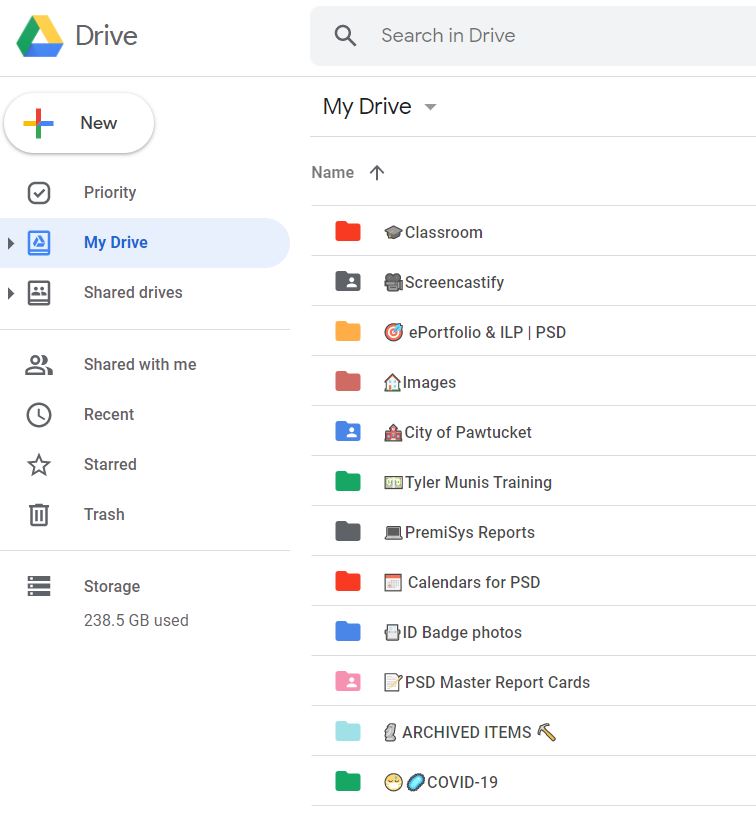The height and width of the screenshot is (814, 756).
Task: Click the Recent clock icon
Action: click(39, 415)
